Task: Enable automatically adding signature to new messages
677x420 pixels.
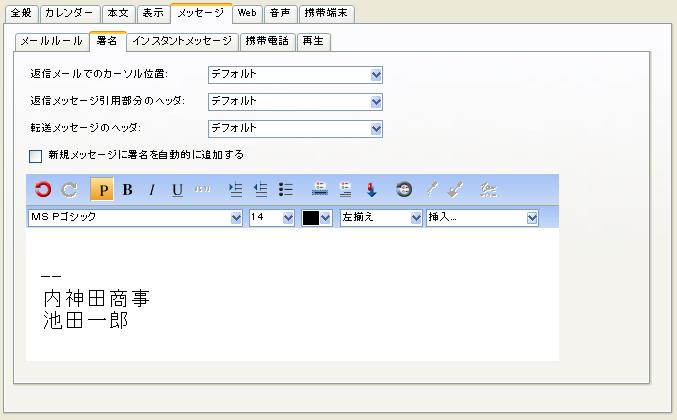Action: pyautogui.click(x=35, y=156)
